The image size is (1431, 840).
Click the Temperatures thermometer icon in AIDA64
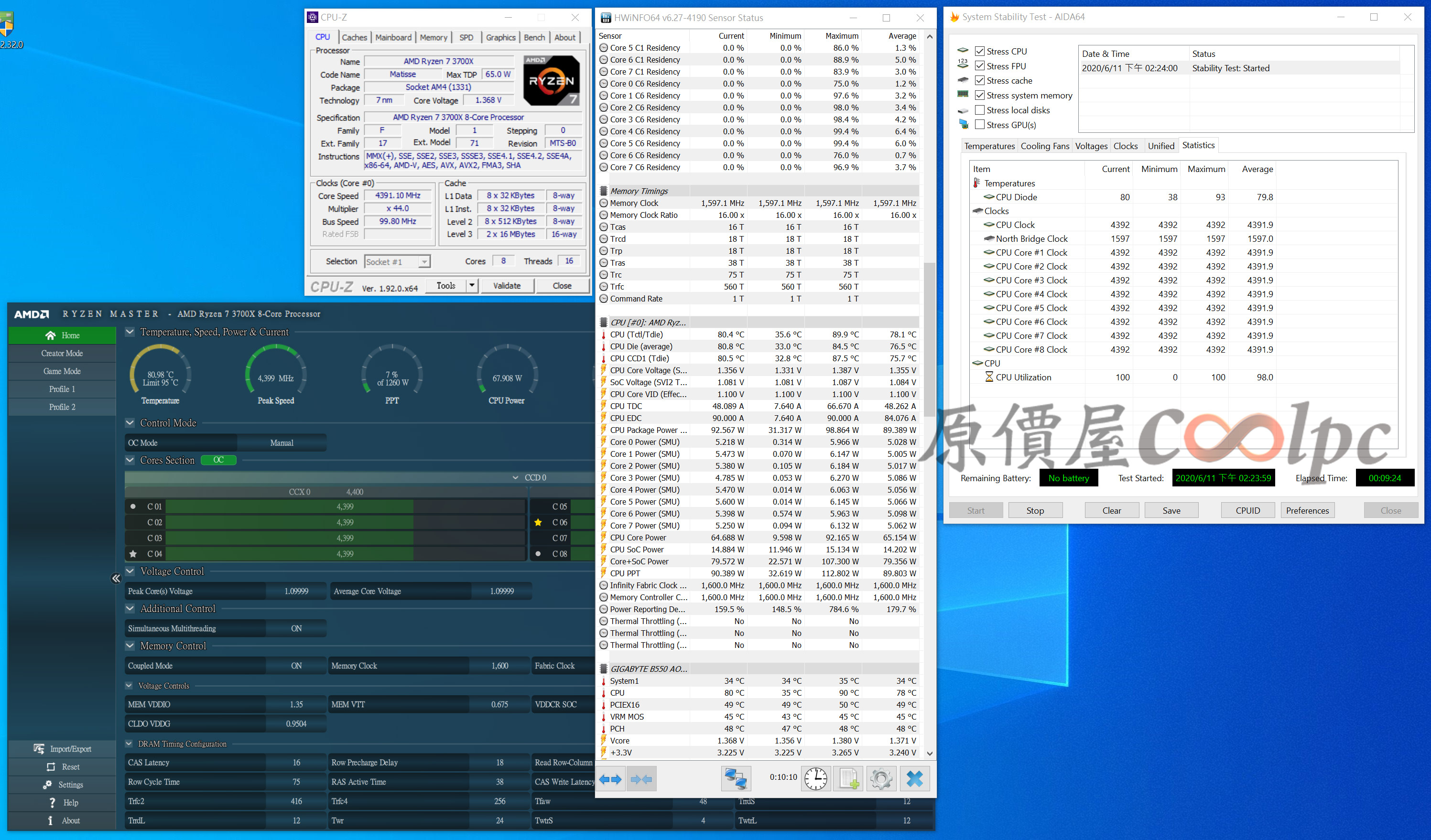[977, 183]
